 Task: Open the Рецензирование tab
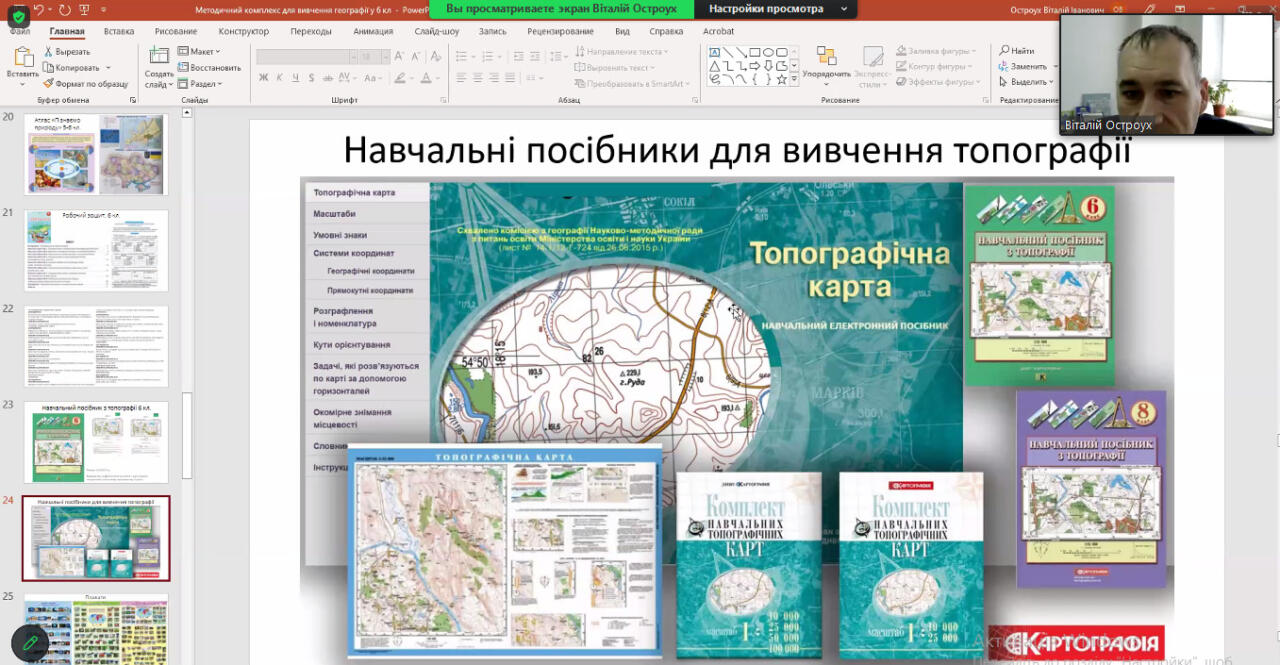[x=560, y=31]
